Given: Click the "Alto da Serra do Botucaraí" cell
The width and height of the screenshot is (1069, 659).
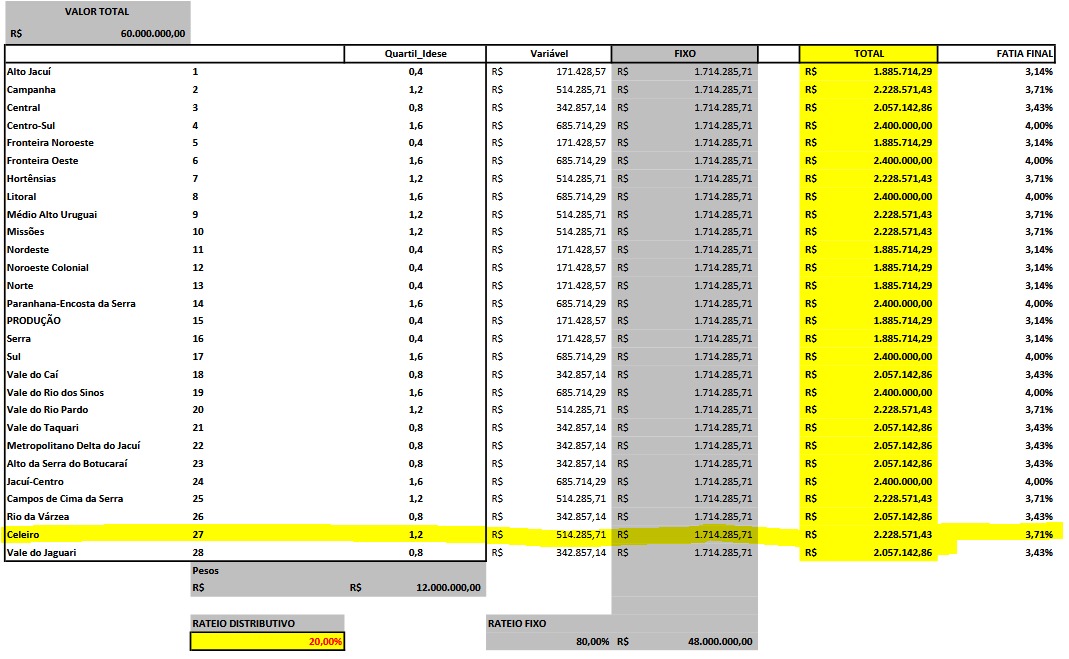Looking at the screenshot, I should click(67, 463).
